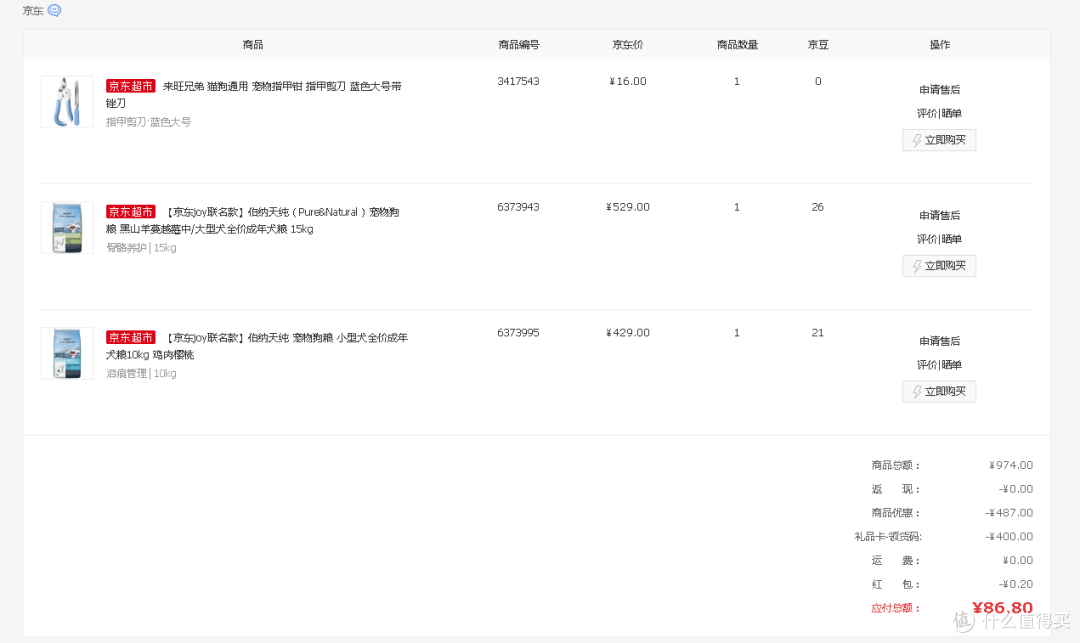The image size is (1080, 643).
Task: Select the -¥0.20 red packet amount
Action: click(1016, 584)
